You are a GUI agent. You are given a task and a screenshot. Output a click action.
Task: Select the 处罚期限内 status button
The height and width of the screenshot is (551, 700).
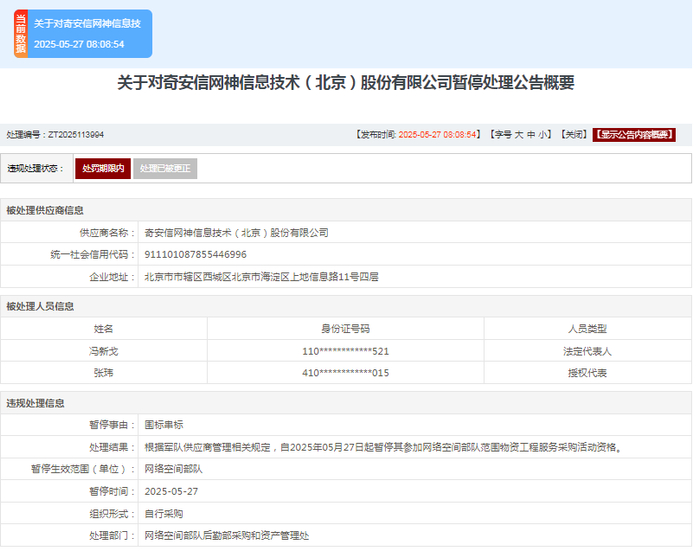(x=103, y=168)
